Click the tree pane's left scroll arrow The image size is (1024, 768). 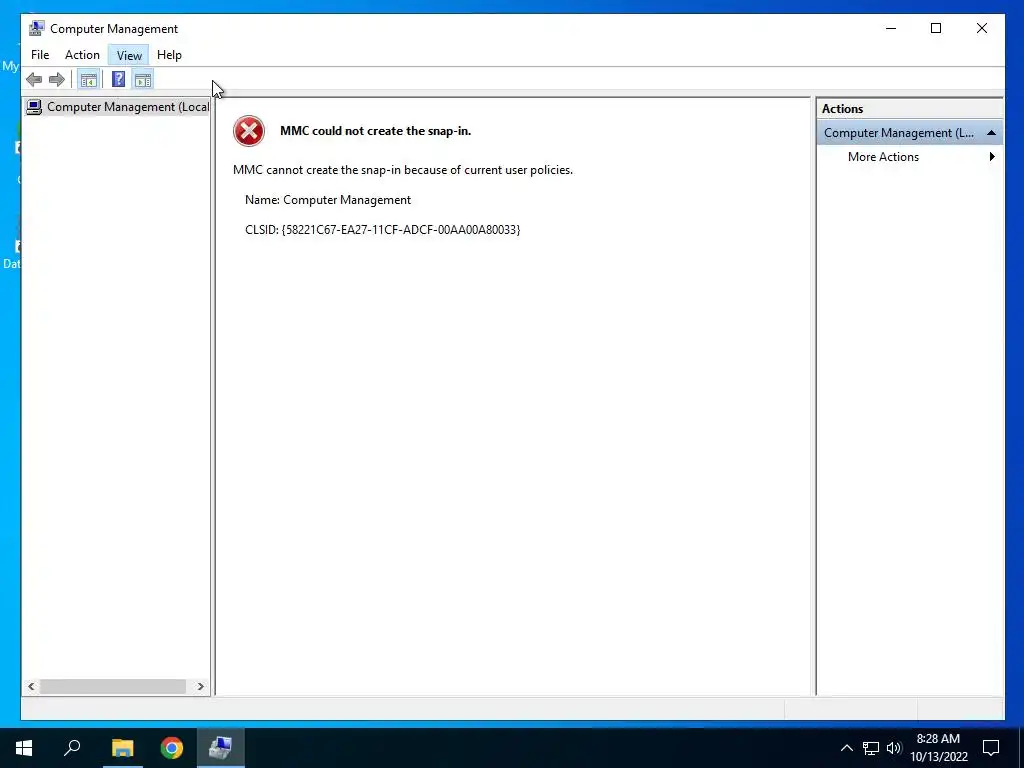click(31, 686)
